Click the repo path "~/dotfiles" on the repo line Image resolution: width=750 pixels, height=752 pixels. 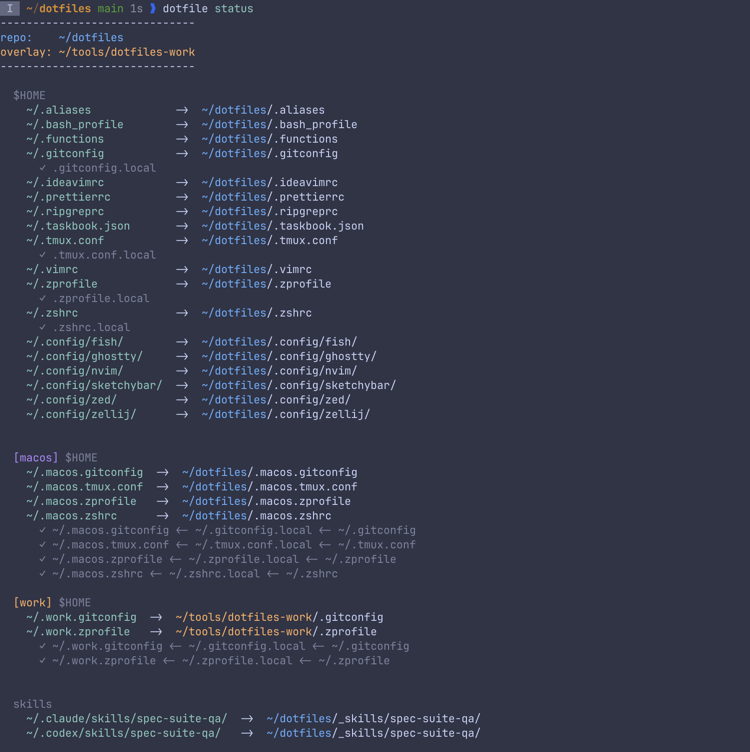91,37
